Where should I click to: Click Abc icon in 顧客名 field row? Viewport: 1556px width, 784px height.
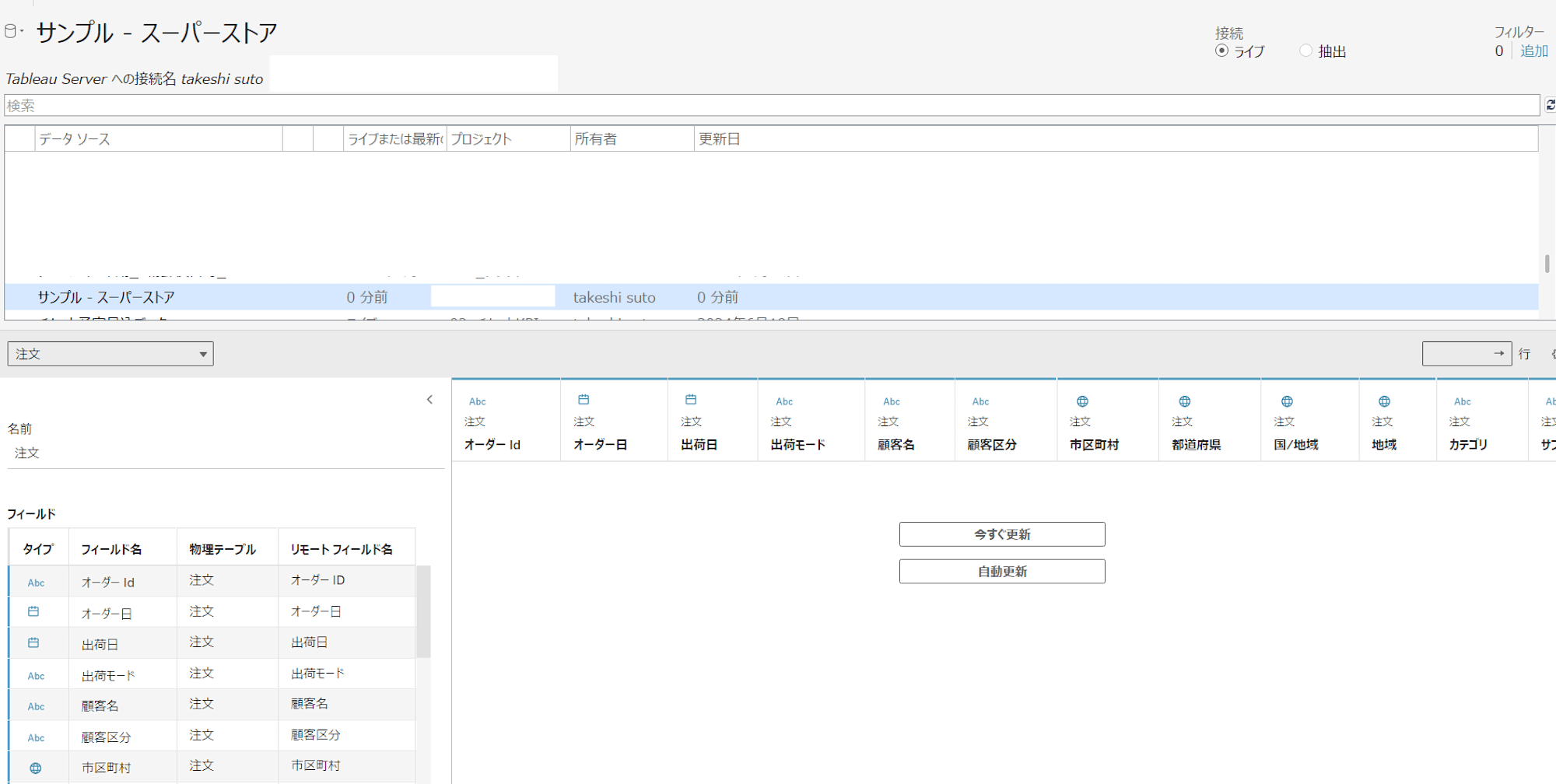point(36,706)
